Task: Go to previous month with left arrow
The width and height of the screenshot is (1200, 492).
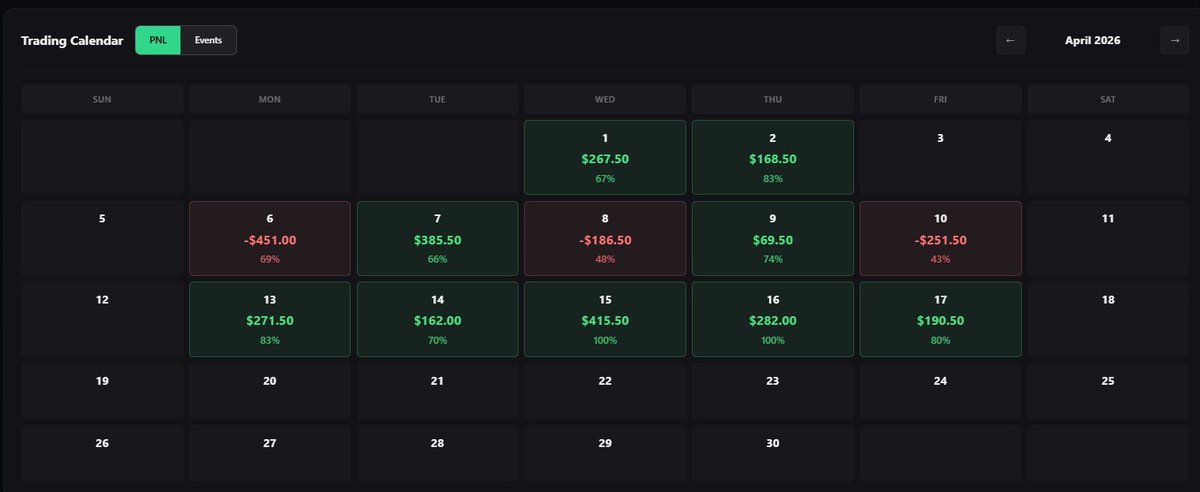Action: click(x=1010, y=41)
